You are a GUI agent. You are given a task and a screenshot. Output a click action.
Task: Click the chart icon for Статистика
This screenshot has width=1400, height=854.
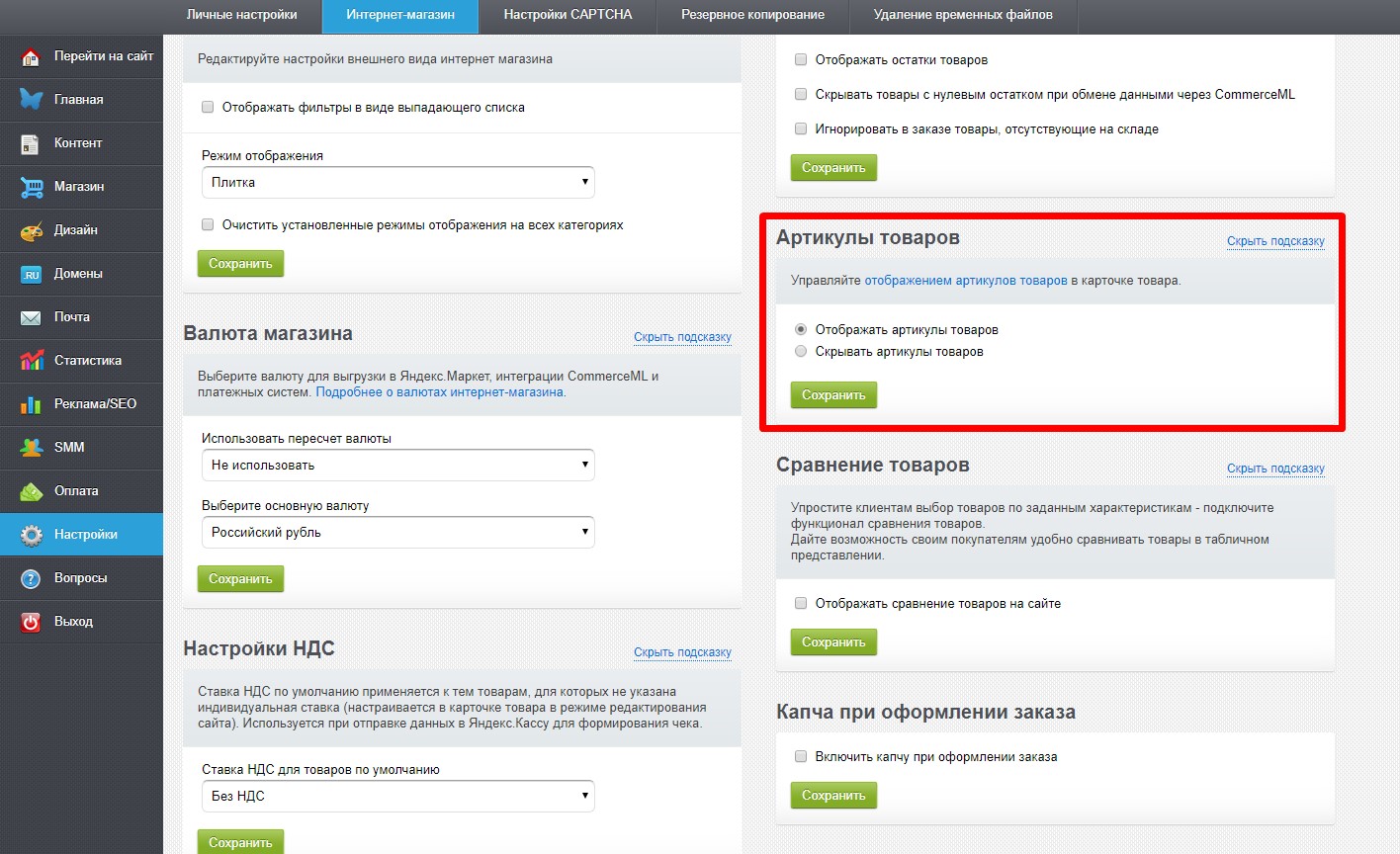32,361
